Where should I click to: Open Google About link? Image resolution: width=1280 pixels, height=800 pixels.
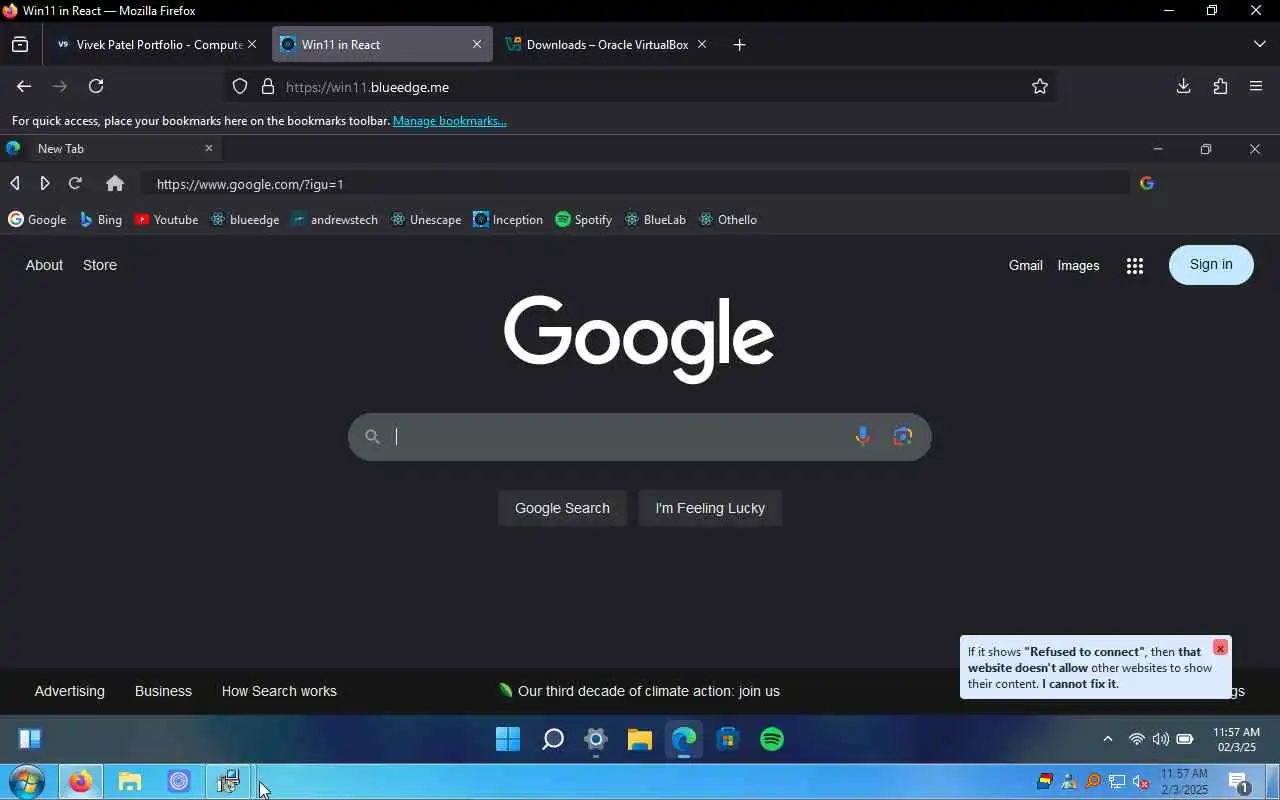[x=44, y=265]
